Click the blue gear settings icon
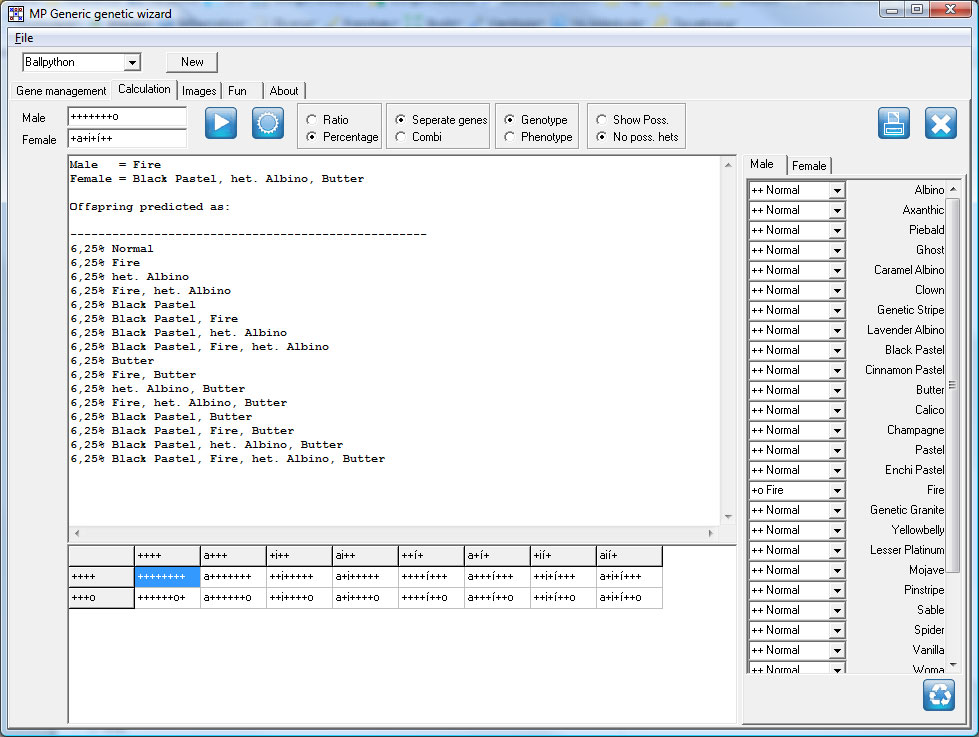979x737 pixels. pyautogui.click(x=267, y=123)
